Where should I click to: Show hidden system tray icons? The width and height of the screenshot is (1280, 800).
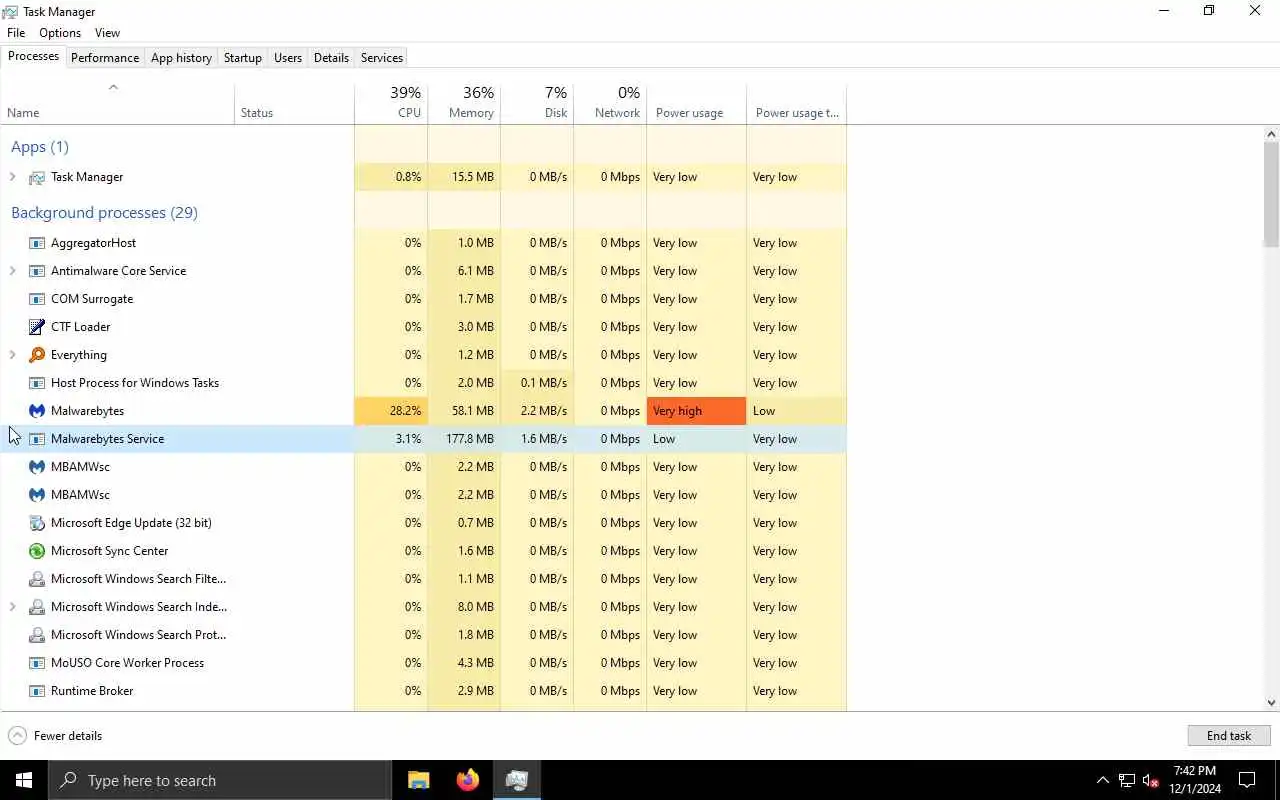(1103, 781)
